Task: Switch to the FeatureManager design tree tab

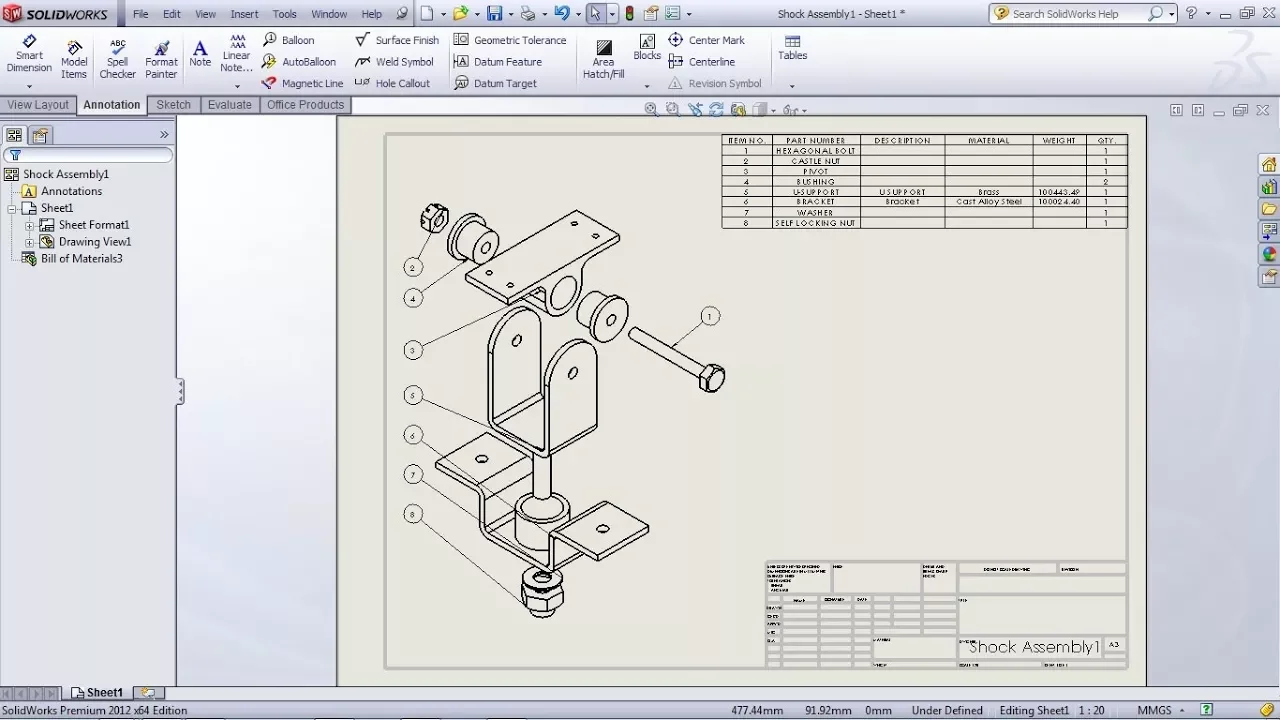Action: point(14,135)
